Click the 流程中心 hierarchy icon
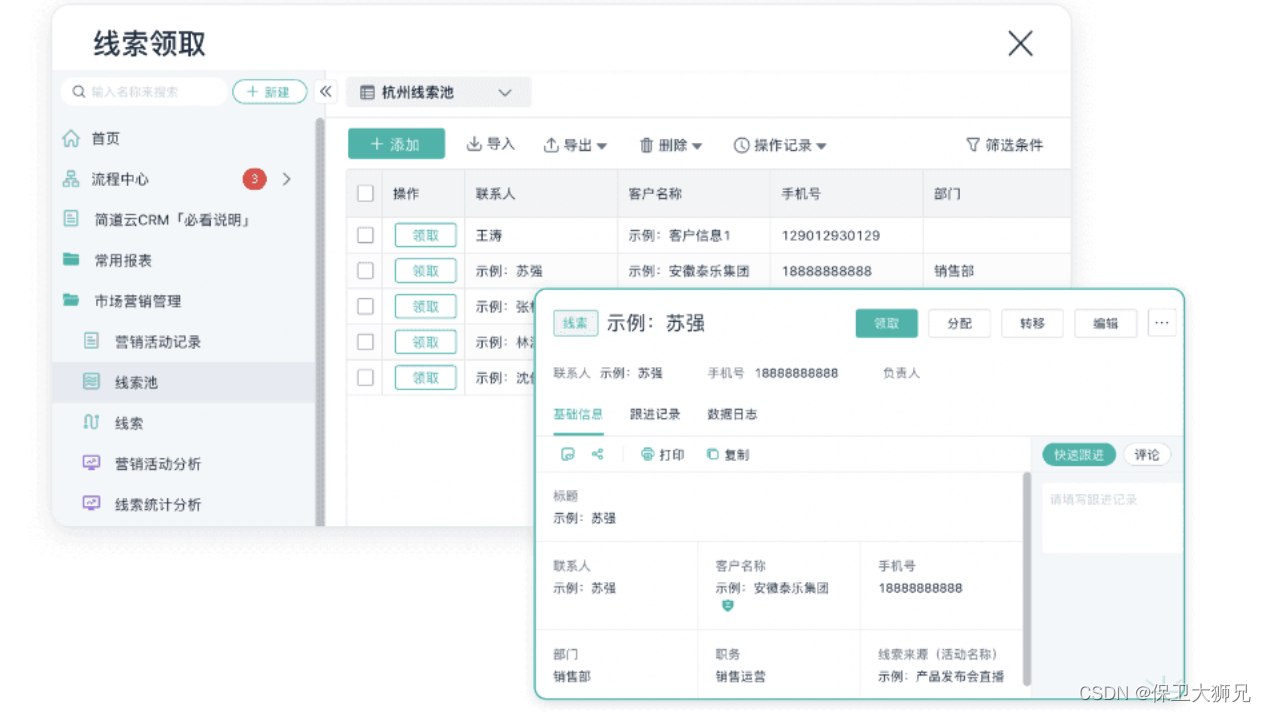The height and width of the screenshot is (712, 1266). point(71,179)
